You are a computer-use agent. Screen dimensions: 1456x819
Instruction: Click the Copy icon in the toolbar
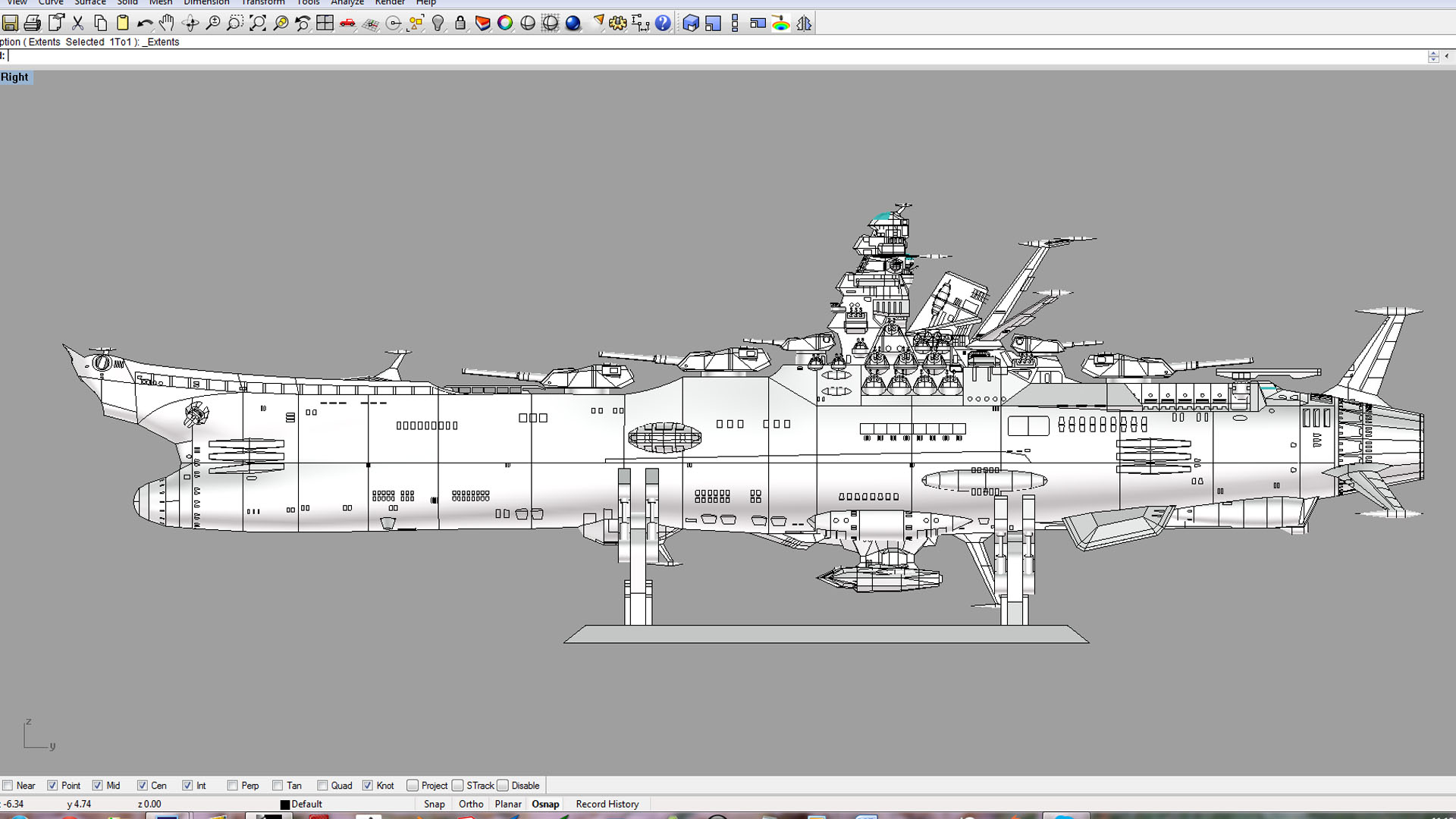click(x=100, y=24)
